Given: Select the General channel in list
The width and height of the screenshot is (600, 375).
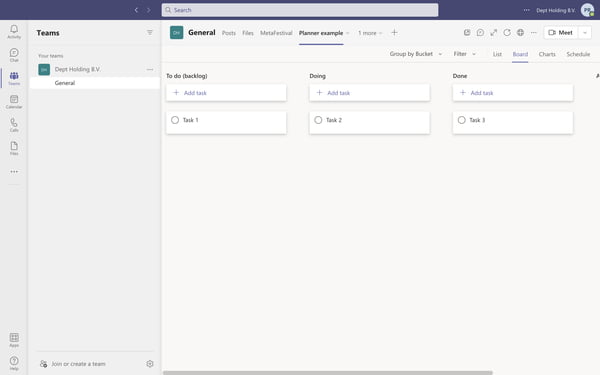Looking at the screenshot, I should (x=95, y=83).
